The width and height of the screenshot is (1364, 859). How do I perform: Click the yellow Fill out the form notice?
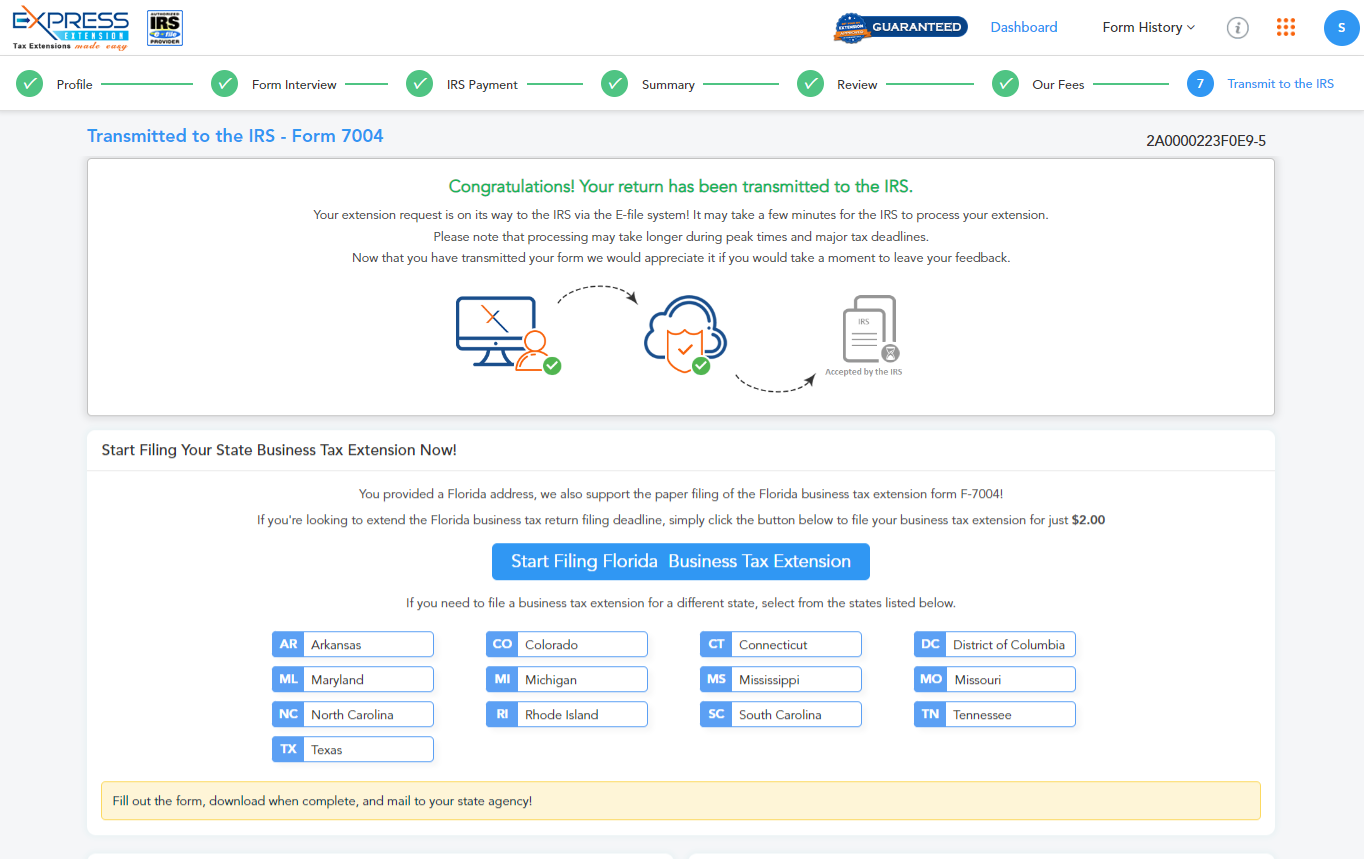pyautogui.click(x=681, y=801)
